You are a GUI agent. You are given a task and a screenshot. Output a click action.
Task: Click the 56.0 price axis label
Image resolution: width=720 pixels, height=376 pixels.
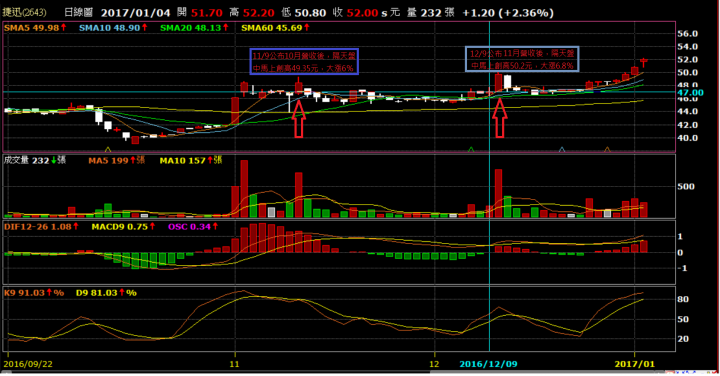(687, 34)
